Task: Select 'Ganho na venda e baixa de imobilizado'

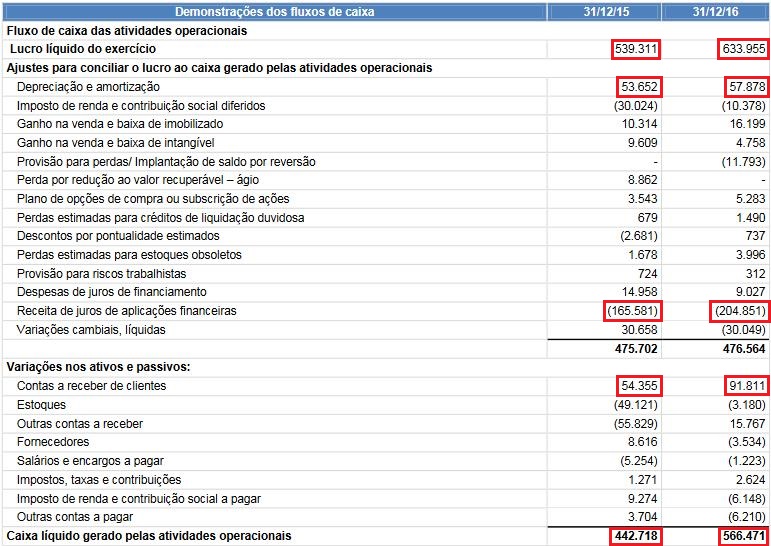Action: 120,123
